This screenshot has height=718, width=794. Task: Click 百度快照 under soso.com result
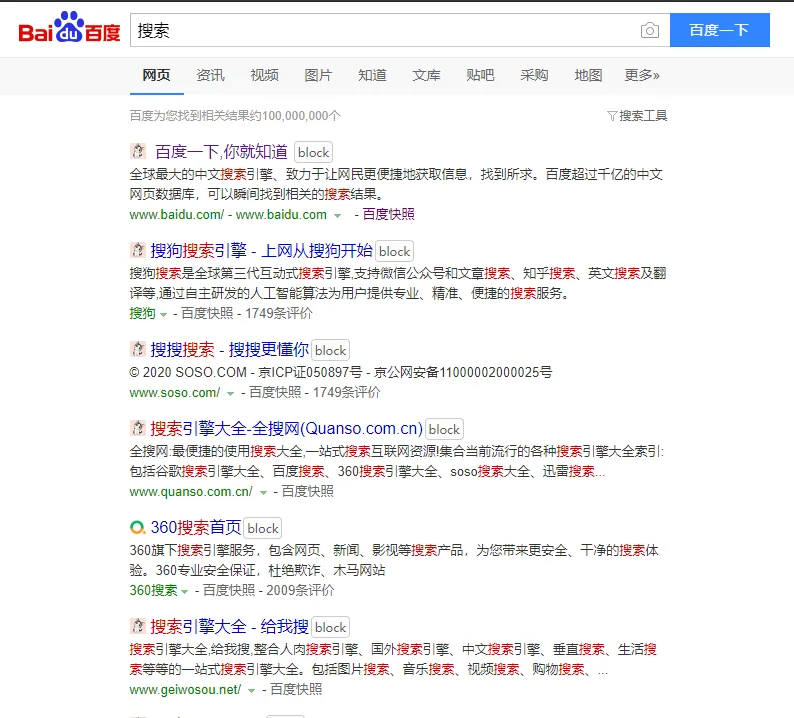[x=274, y=392]
